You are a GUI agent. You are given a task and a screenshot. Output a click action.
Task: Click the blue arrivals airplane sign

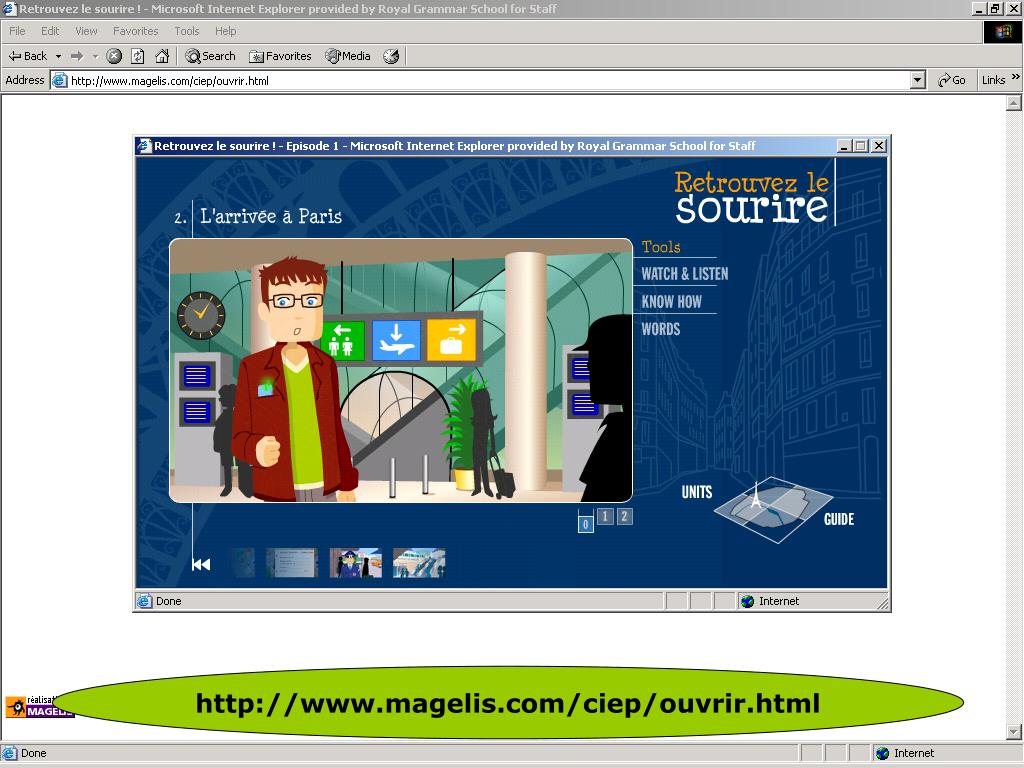coord(396,340)
